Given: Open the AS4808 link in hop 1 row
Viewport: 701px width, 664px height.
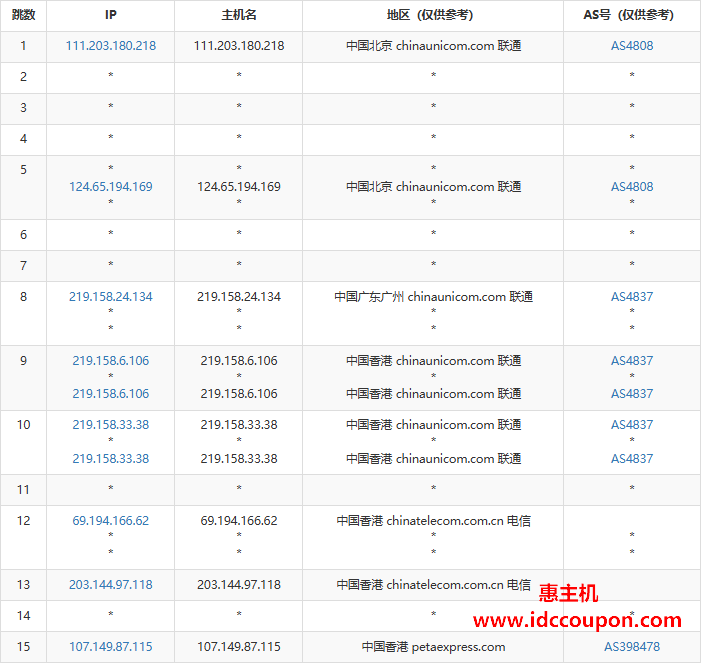Looking at the screenshot, I should point(632,46).
